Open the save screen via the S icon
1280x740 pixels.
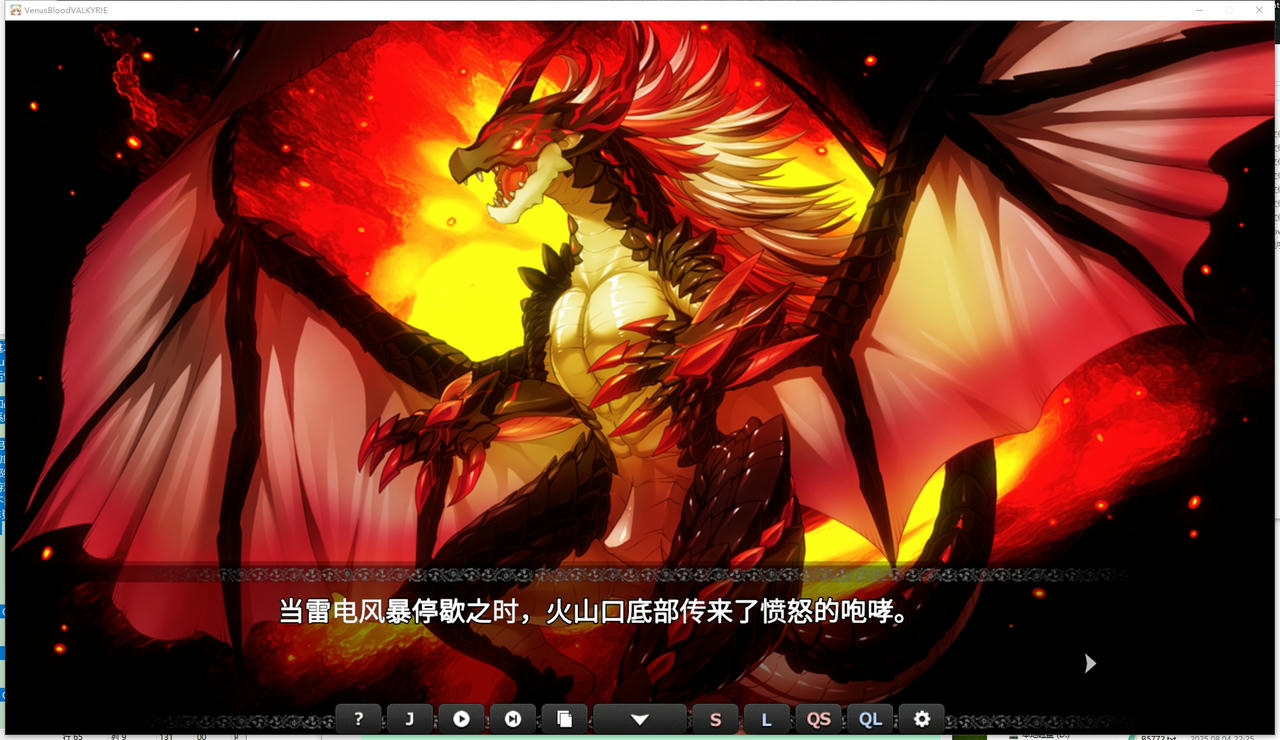coord(715,718)
